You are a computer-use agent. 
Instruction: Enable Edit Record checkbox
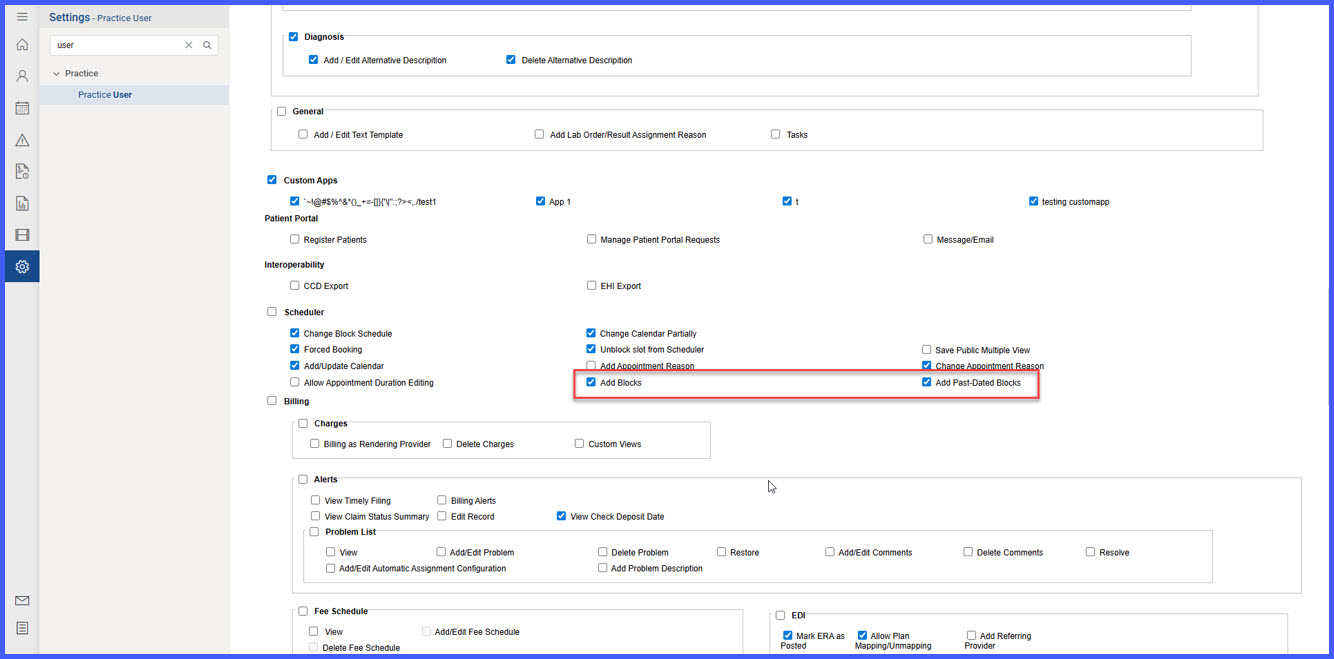(441, 516)
